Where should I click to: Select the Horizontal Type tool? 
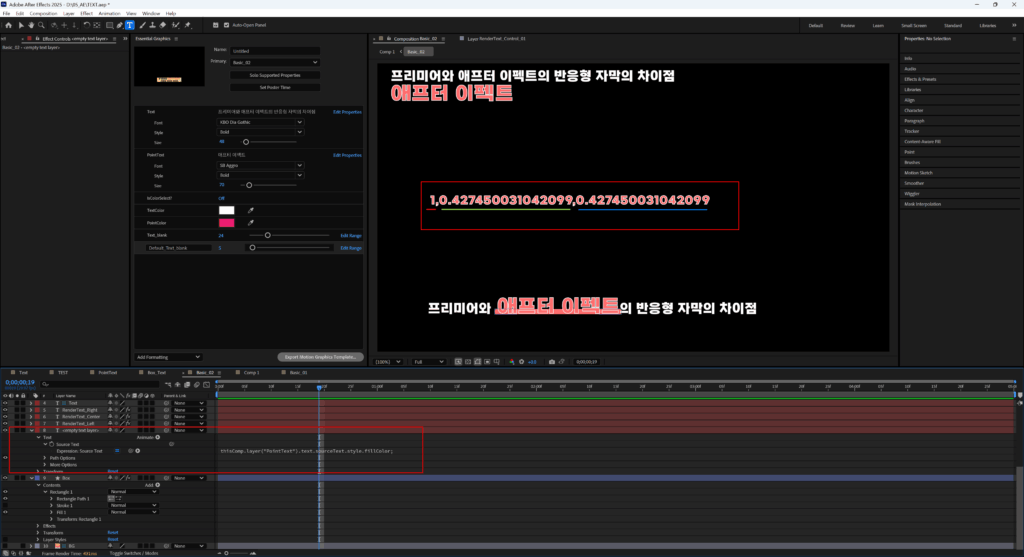pos(130,25)
